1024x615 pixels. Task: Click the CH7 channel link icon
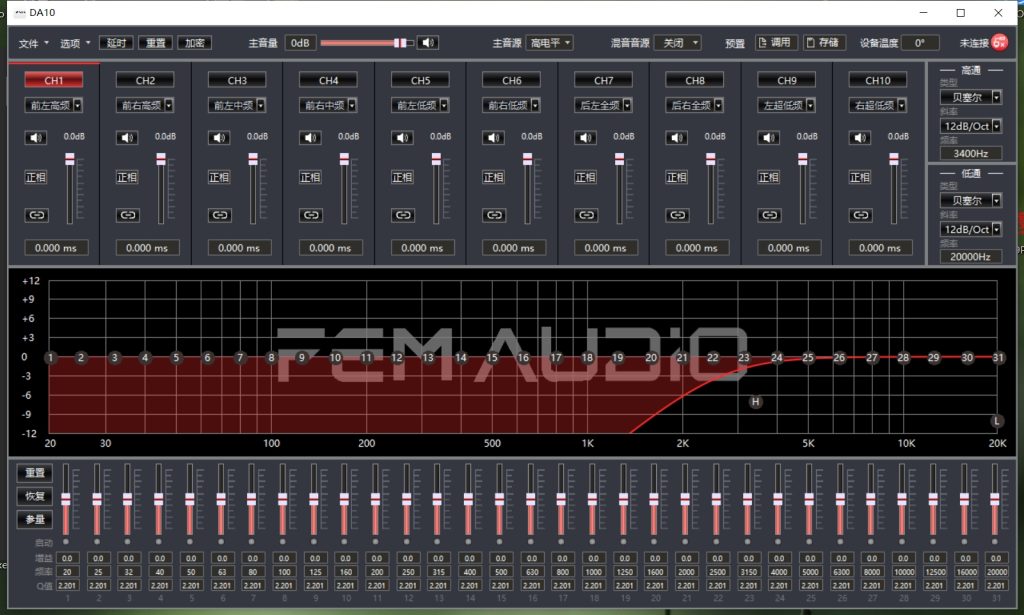[587, 215]
